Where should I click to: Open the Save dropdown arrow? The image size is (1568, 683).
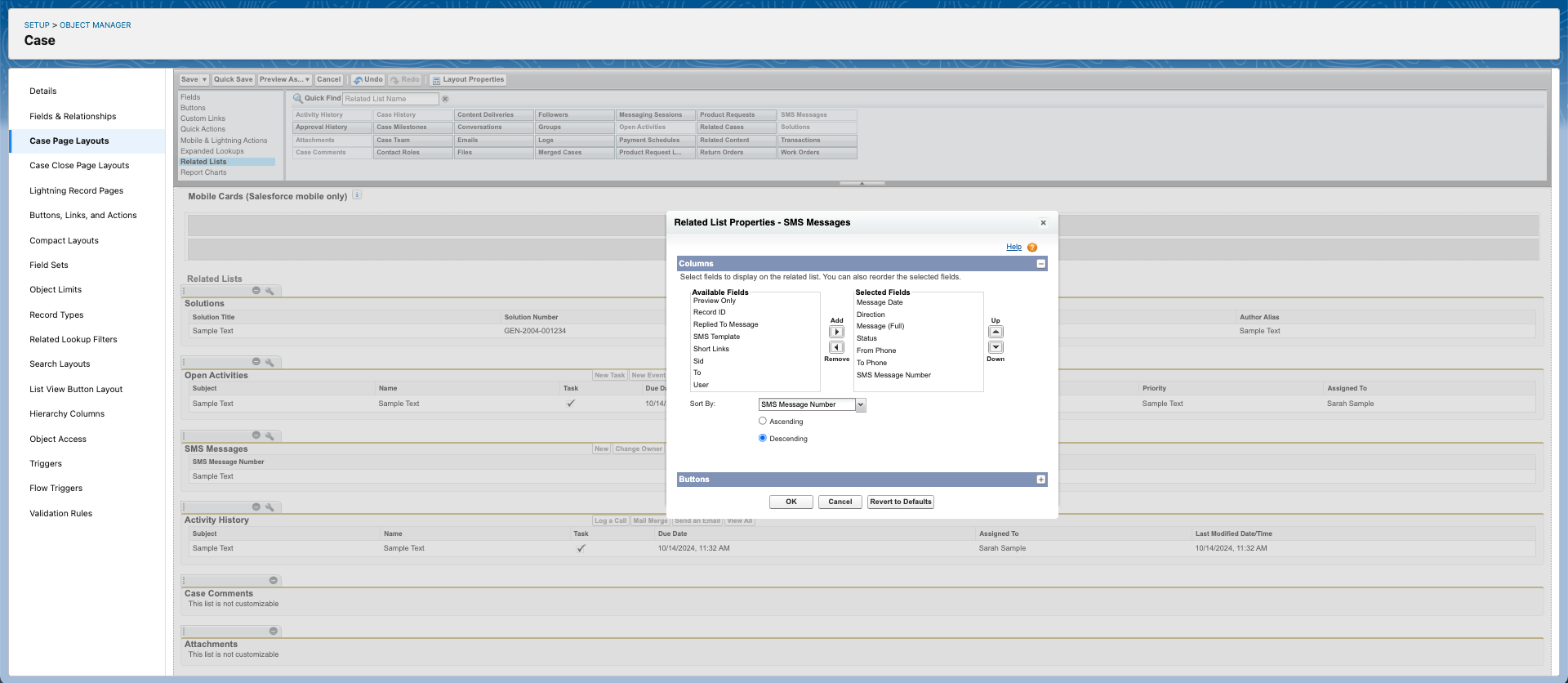pos(204,80)
